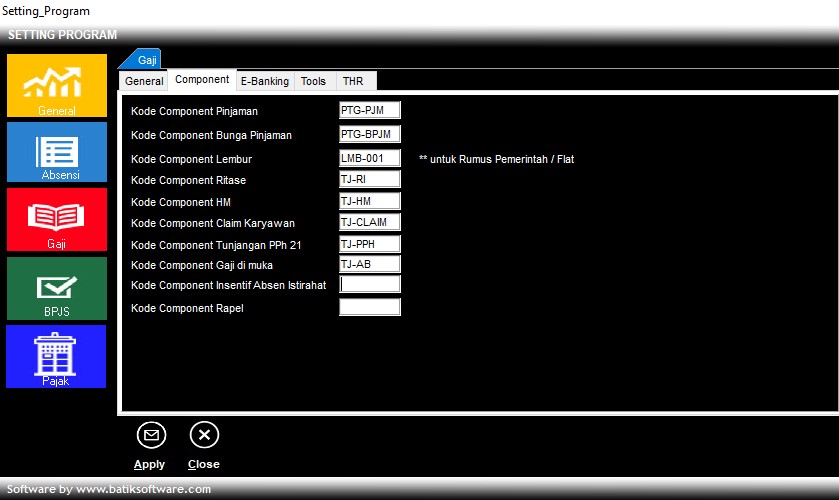Click the Kode Component Pinjaman field

[369, 110]
